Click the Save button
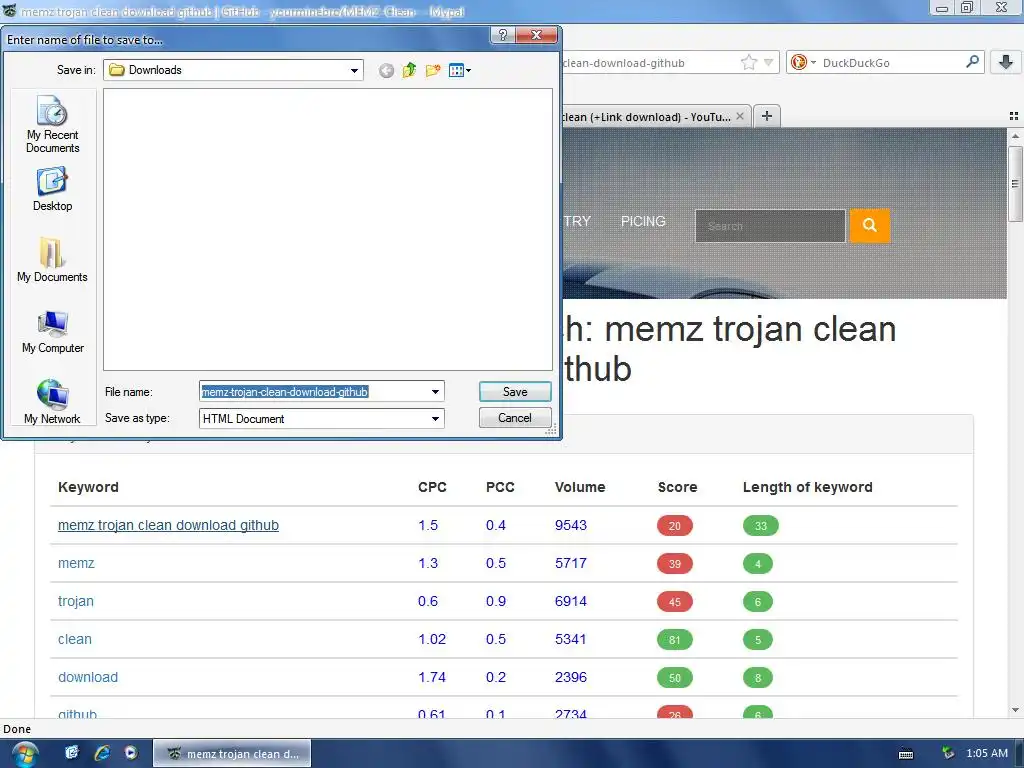 point(515,392)
